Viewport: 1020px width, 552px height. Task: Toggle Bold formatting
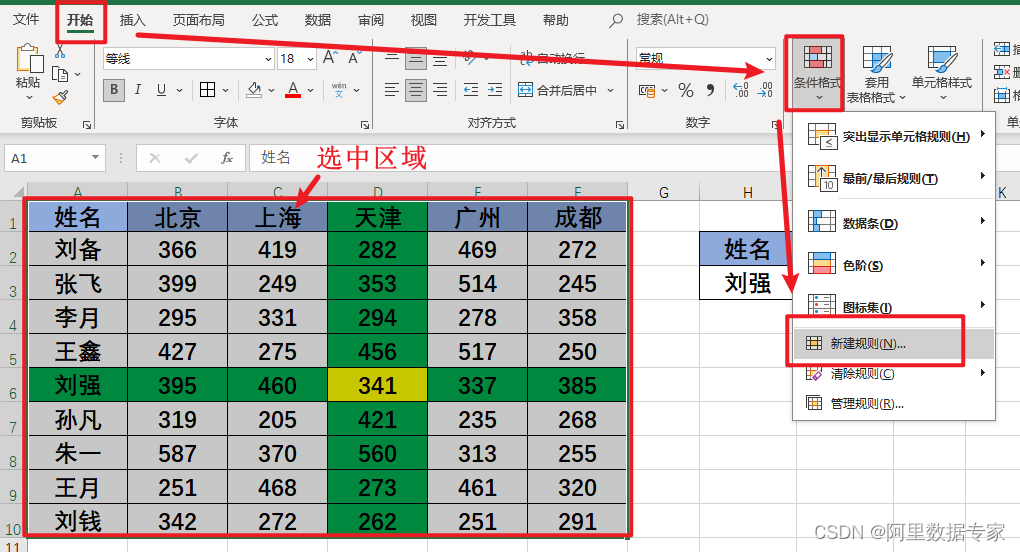coord(114,90)
